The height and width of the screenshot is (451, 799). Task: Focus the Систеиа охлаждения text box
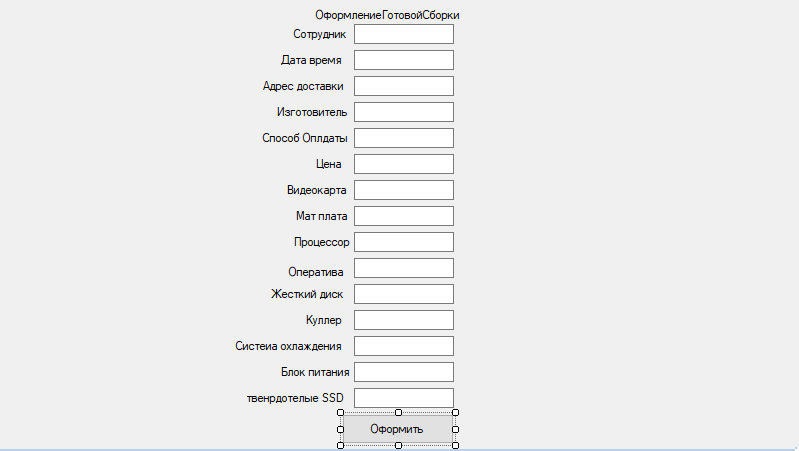point(404,346)
